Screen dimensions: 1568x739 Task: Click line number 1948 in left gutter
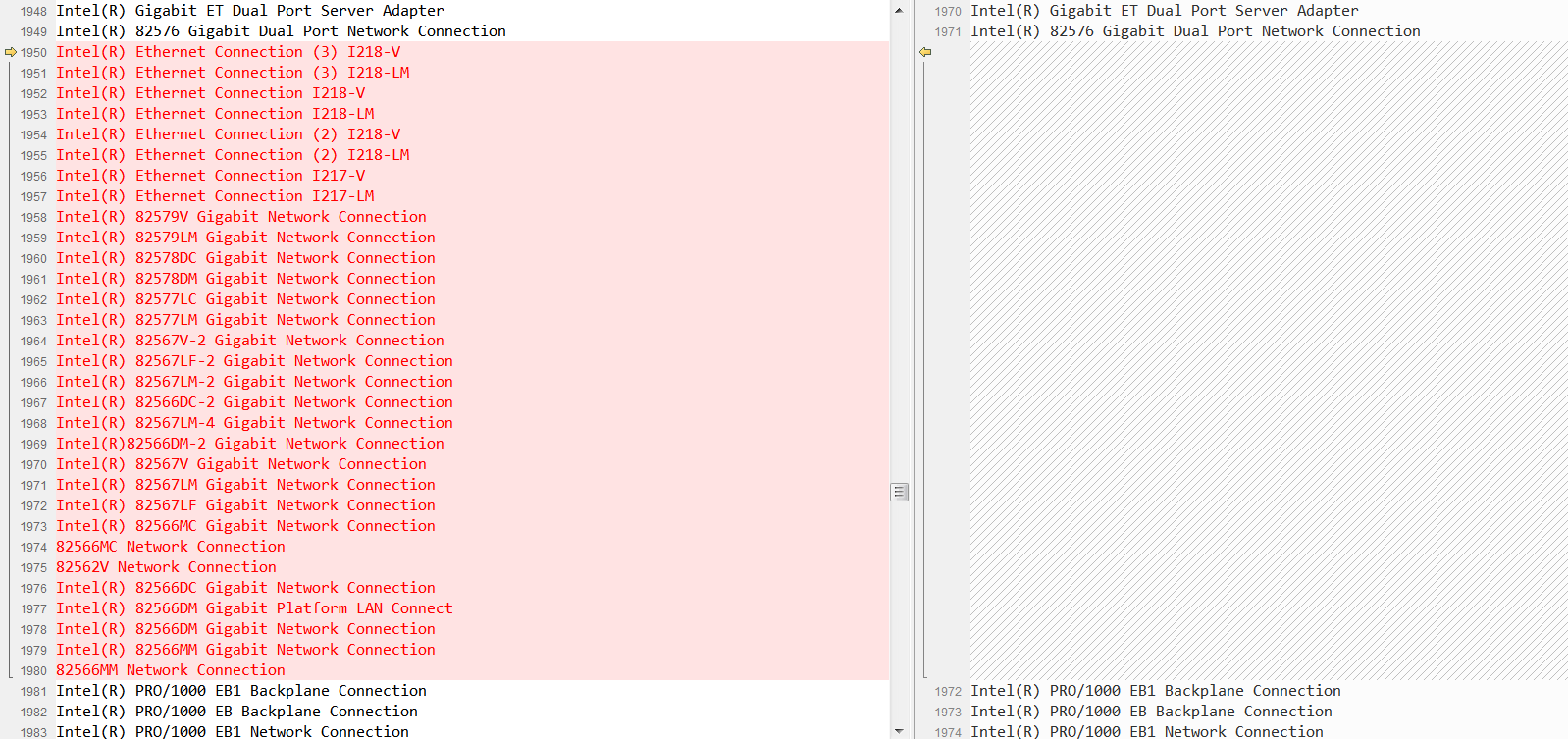tap(33, 12)
